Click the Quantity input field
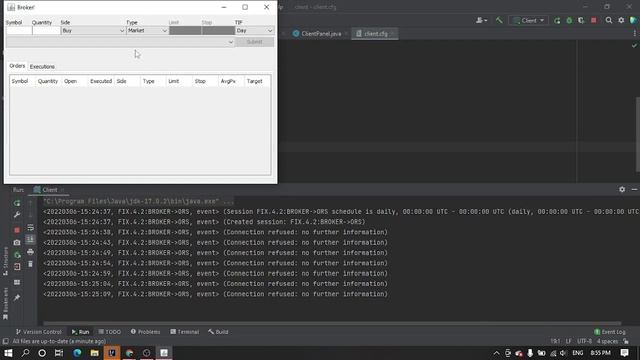Image resolution: width=640 pixels, height=360 pixels. tap(46, 31)
